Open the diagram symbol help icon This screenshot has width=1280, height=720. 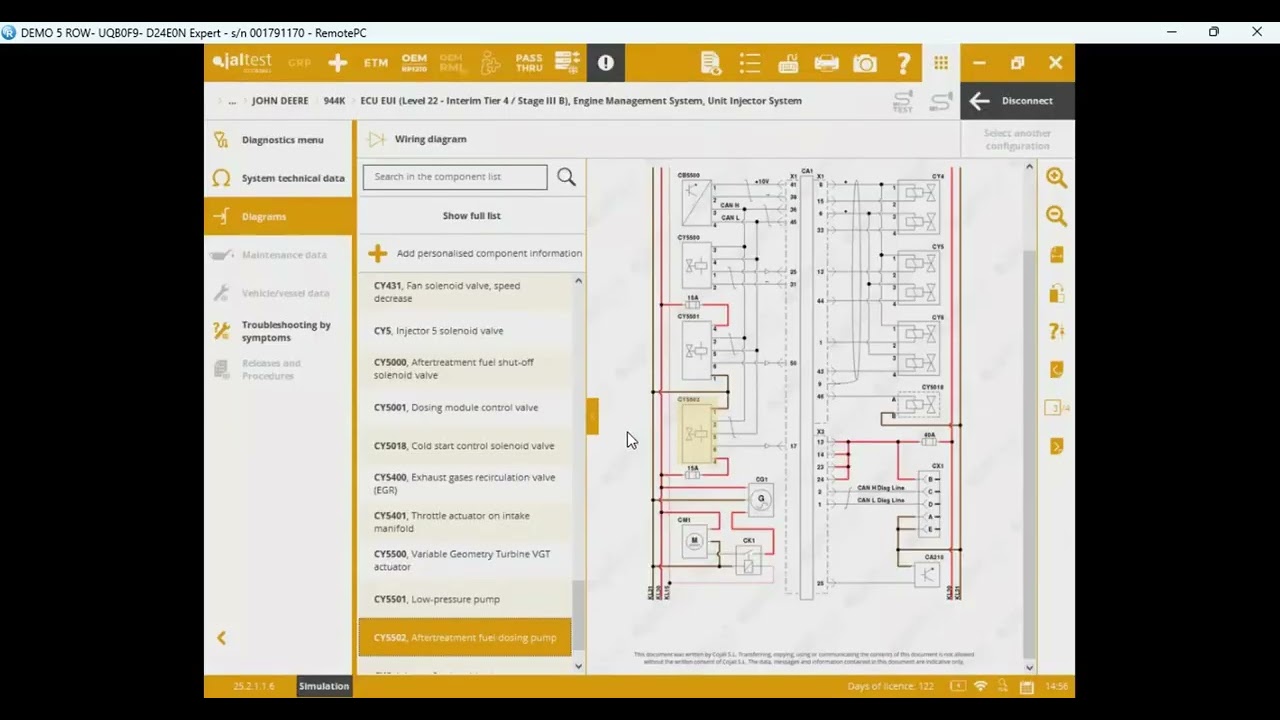click(1056, 331)
